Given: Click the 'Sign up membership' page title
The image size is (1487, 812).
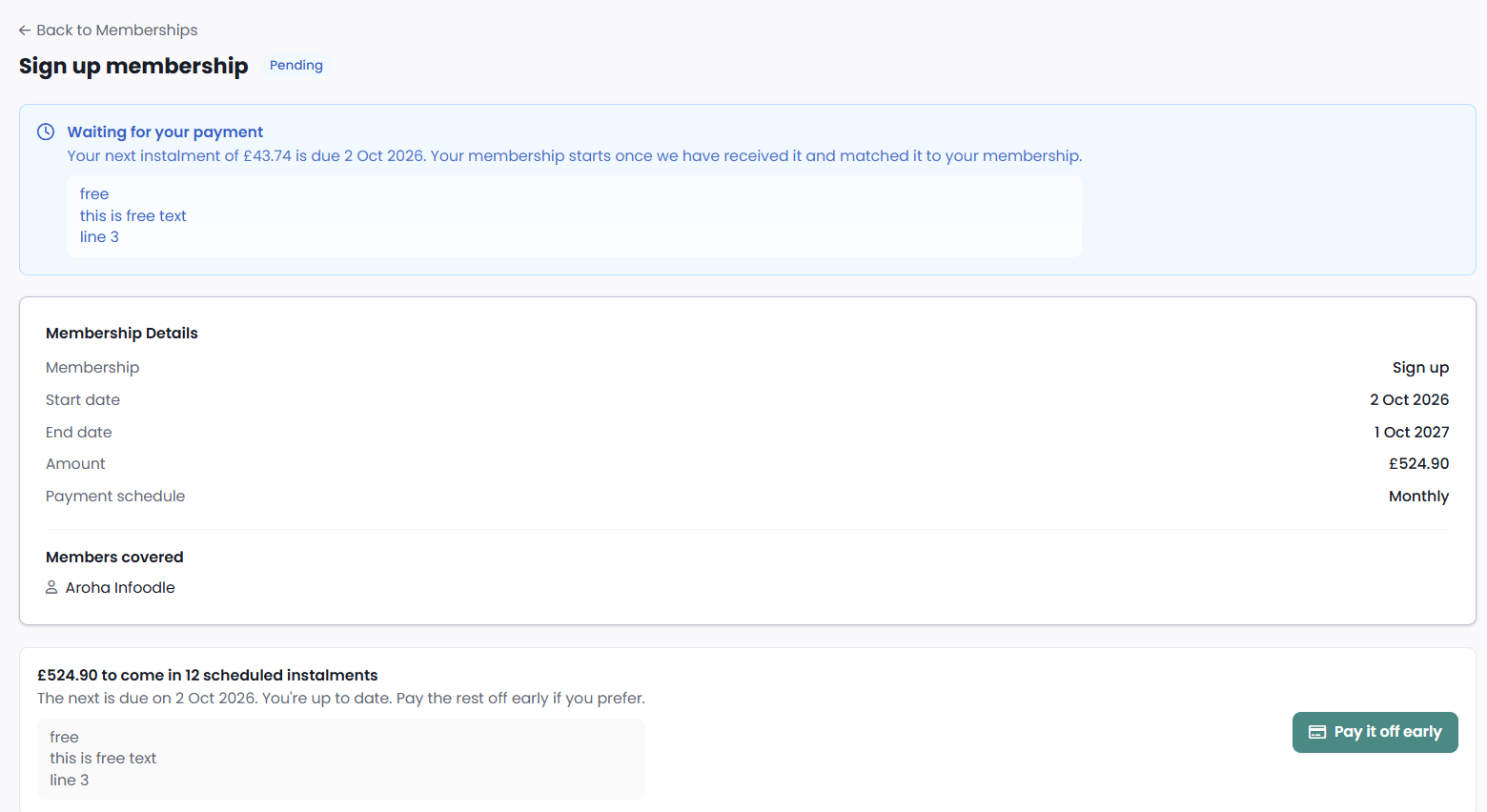Looking at the screenshot, I should [133, 66].
